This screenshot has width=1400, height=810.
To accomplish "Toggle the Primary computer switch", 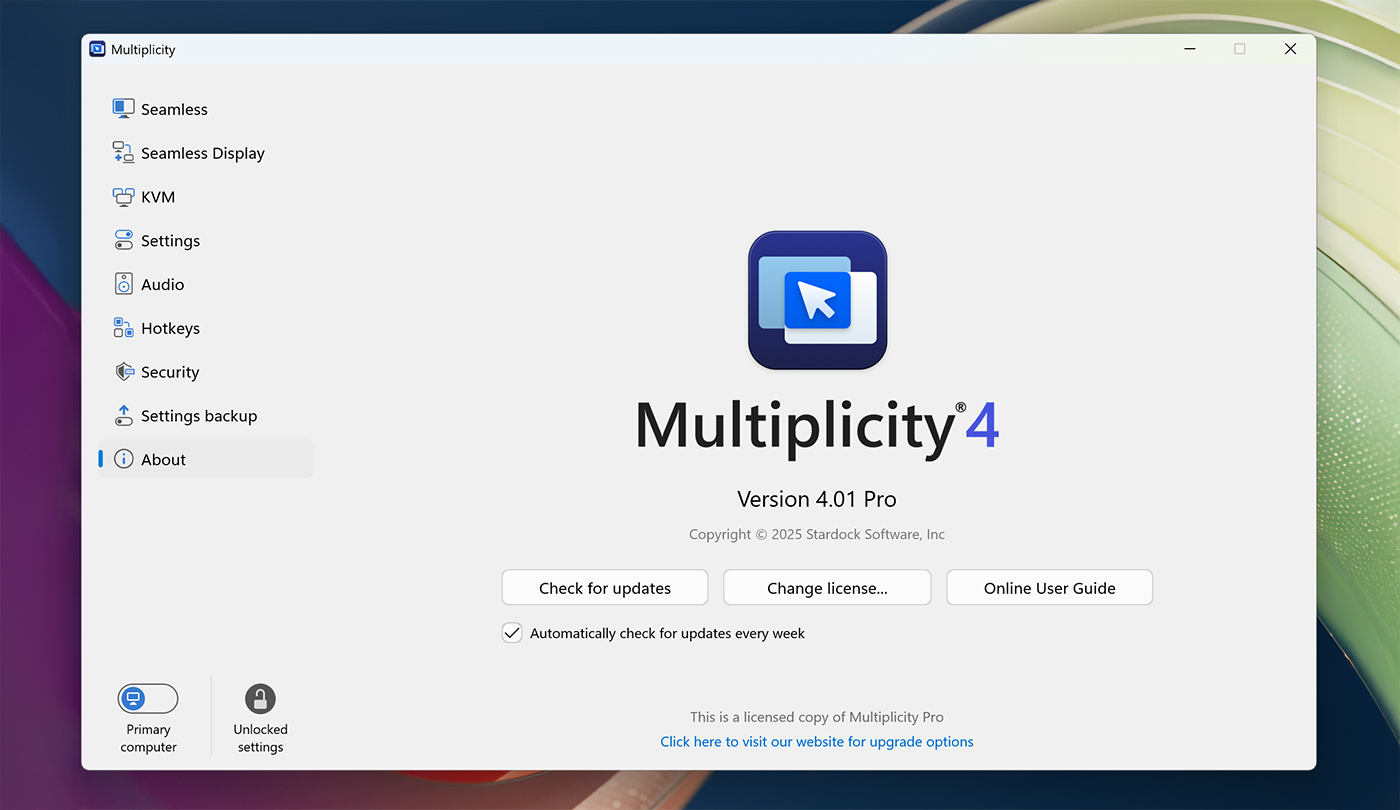I will (148, 698).
